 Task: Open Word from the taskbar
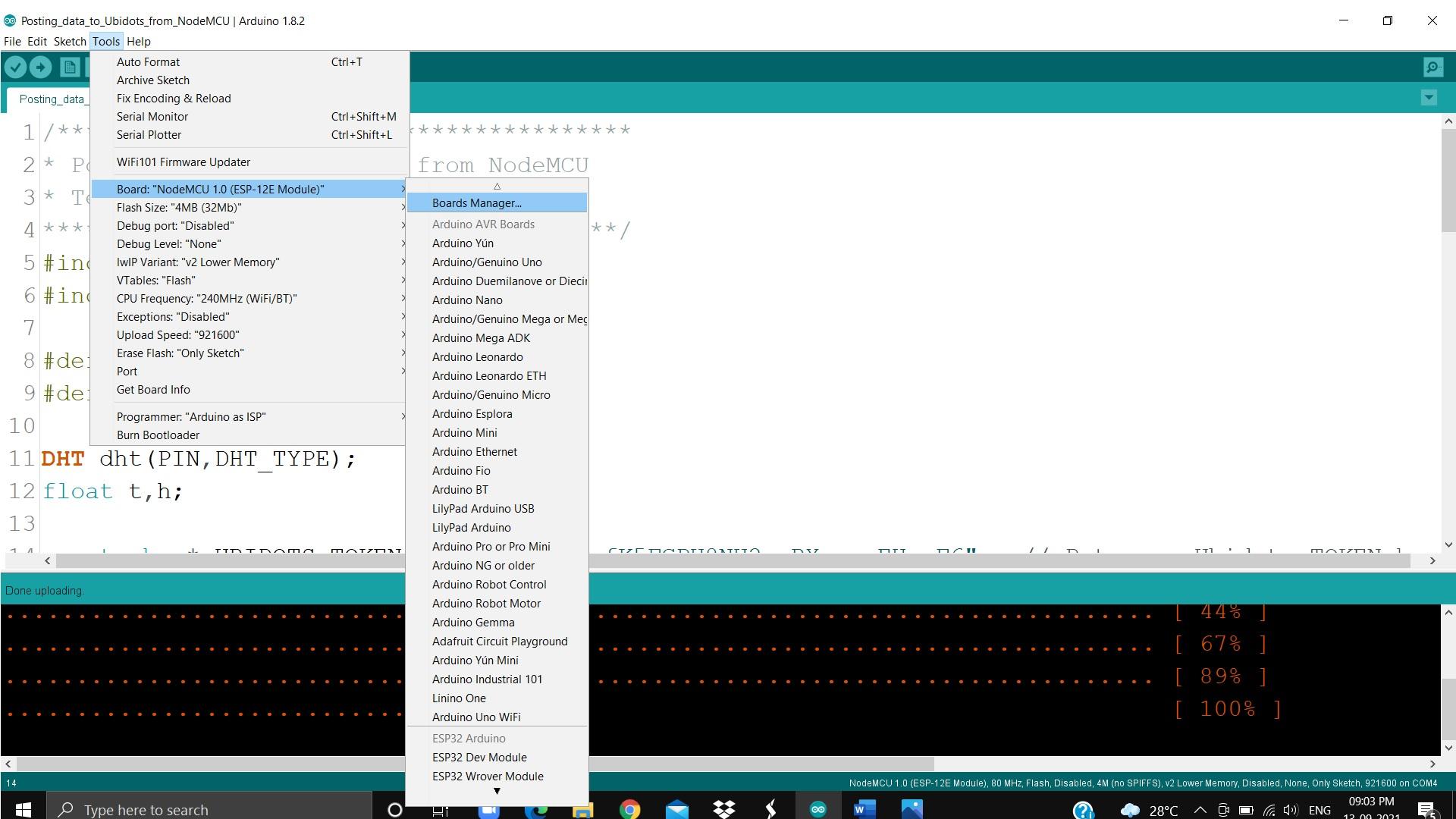(x=864, y=810)
